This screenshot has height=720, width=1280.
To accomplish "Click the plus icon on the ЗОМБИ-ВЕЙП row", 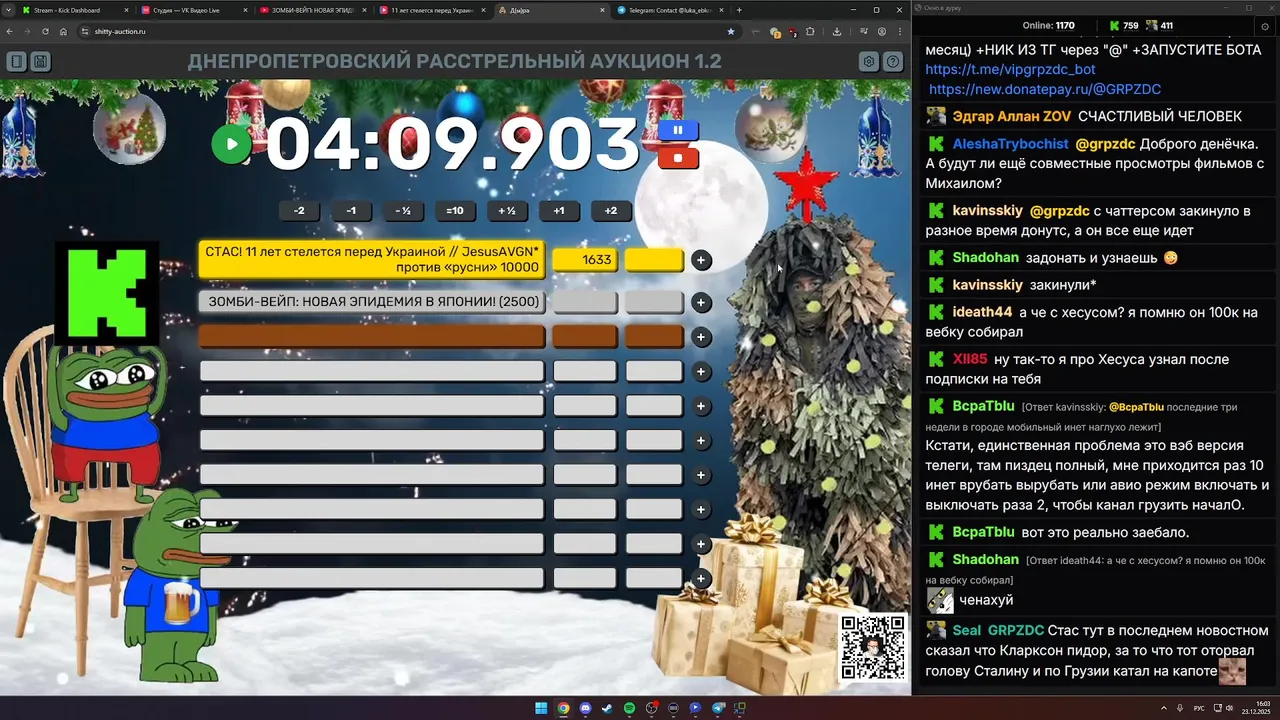I will 701,302.
